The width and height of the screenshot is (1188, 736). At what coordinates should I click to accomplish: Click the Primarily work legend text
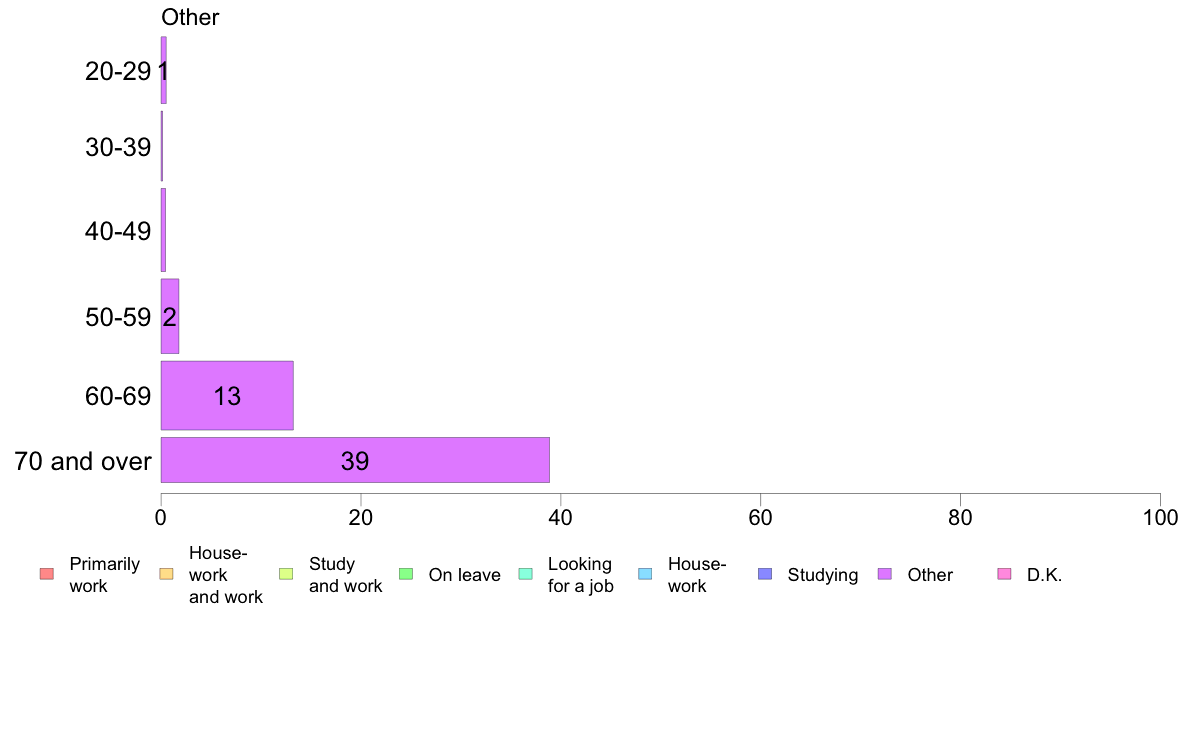tap(105, 575)
